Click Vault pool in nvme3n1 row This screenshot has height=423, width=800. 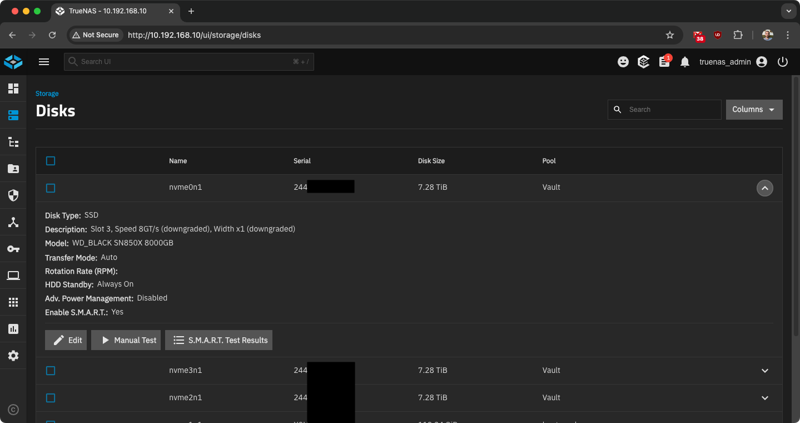coord(551,370)
